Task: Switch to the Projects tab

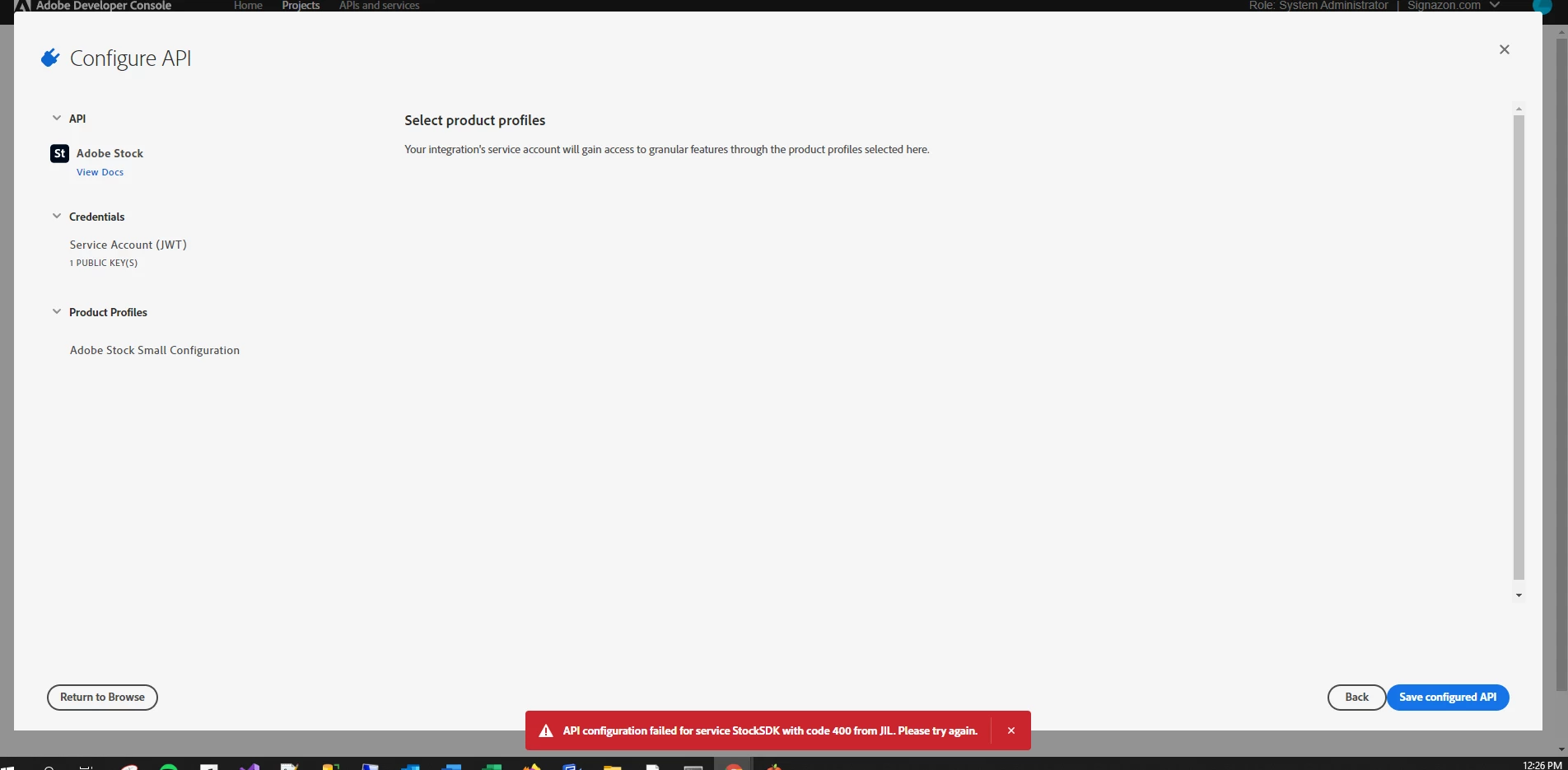Action: click(301, 6)
